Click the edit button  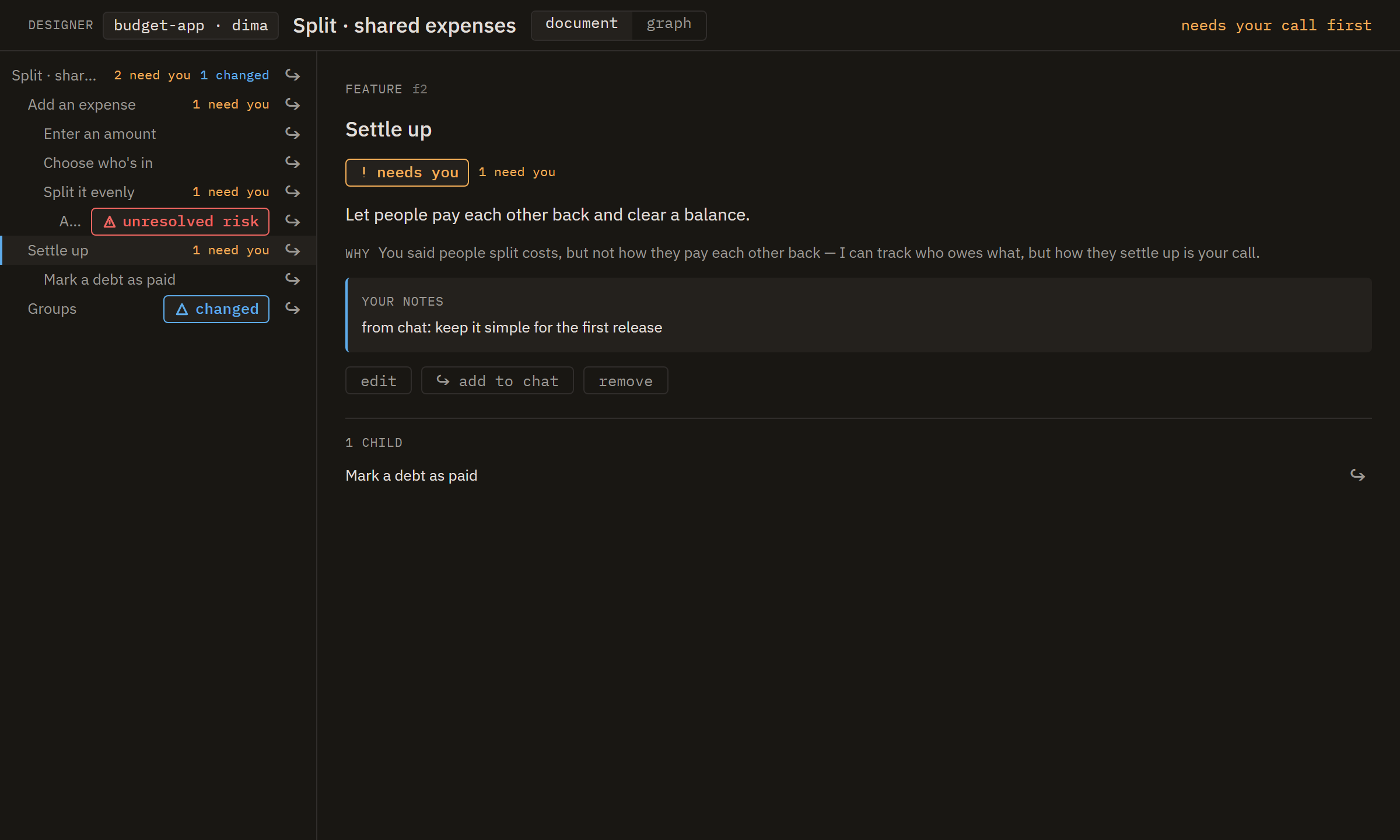(379, 381)
